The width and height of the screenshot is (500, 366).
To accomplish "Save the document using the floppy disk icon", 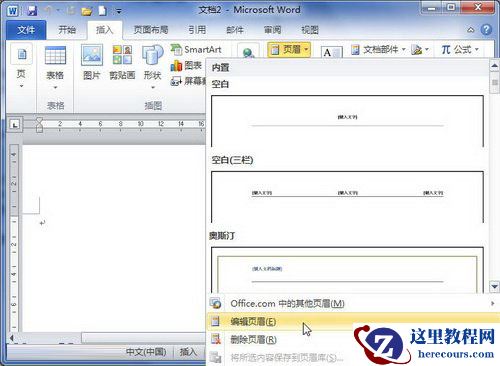I will 32,11.
